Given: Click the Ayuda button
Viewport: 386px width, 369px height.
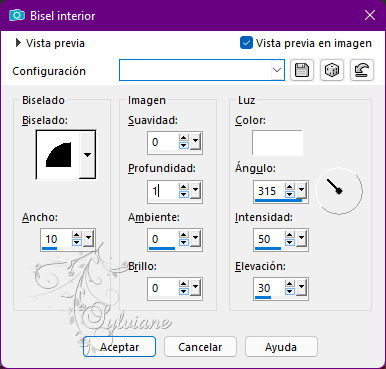Looking at the screenshot, I should tap(281, 347).
